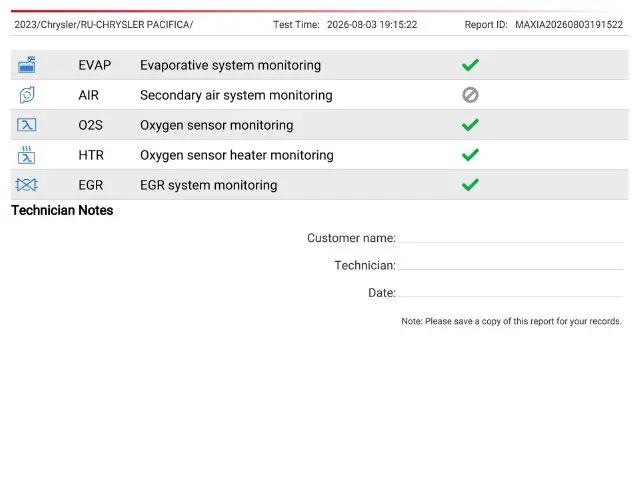640x480 pixels.
Task: Click the O2S oxygen sensor lambda icon
Action: pos(27,125)
